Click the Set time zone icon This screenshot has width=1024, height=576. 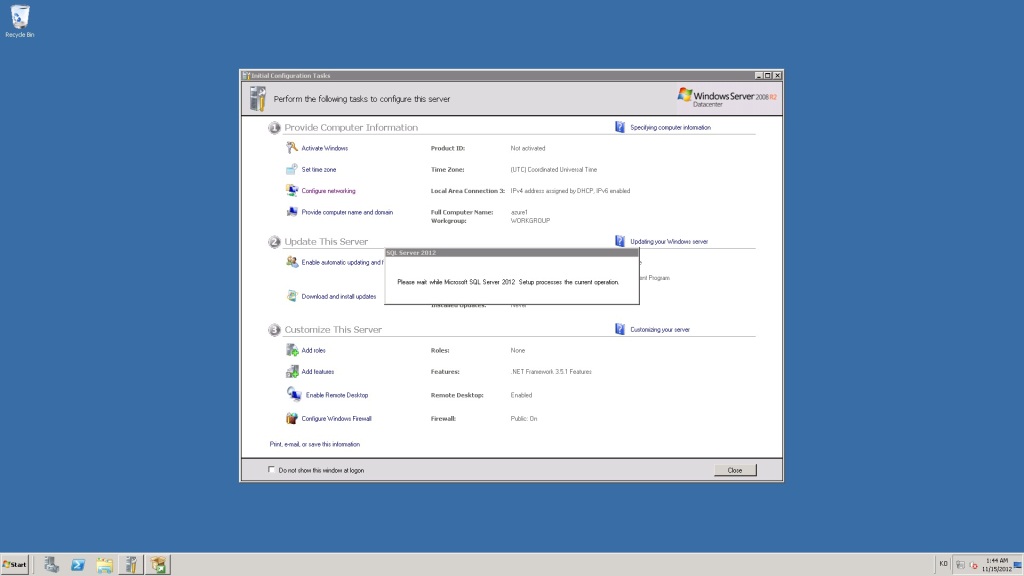(291, 169)
